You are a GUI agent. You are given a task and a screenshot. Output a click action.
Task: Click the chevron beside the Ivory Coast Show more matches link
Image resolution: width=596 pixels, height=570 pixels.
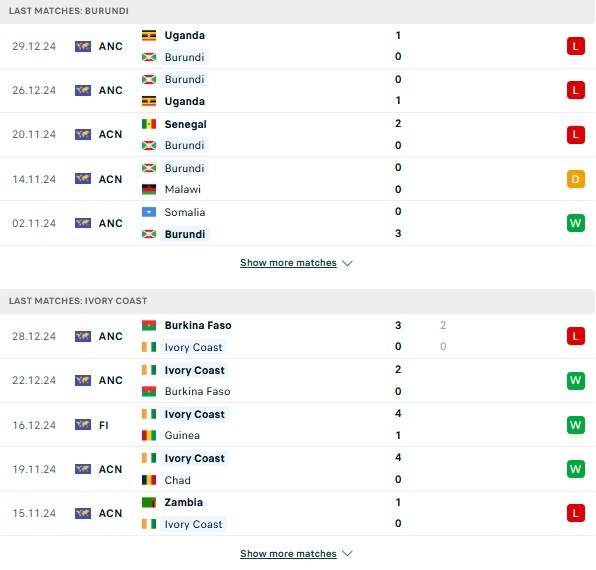click(347, 553)
